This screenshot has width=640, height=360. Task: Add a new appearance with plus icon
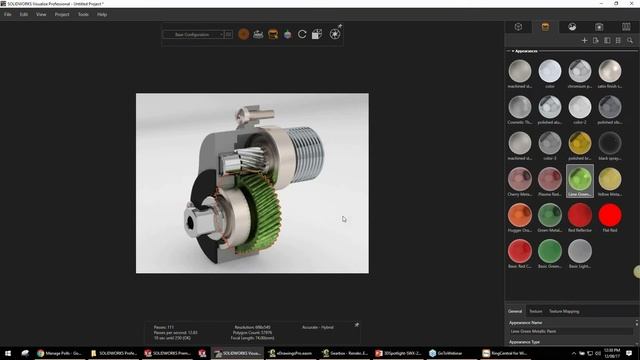click(x=584, y=40)
